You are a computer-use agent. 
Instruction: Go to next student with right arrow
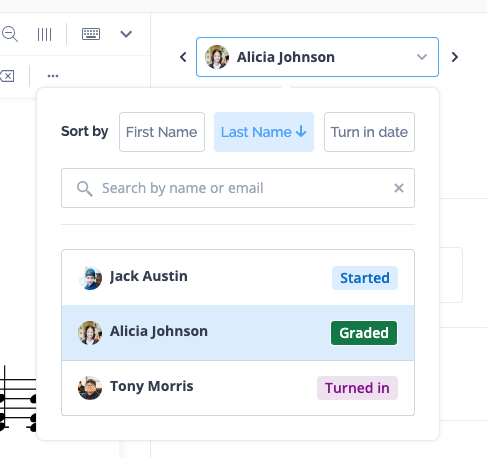tap(455, 57)
